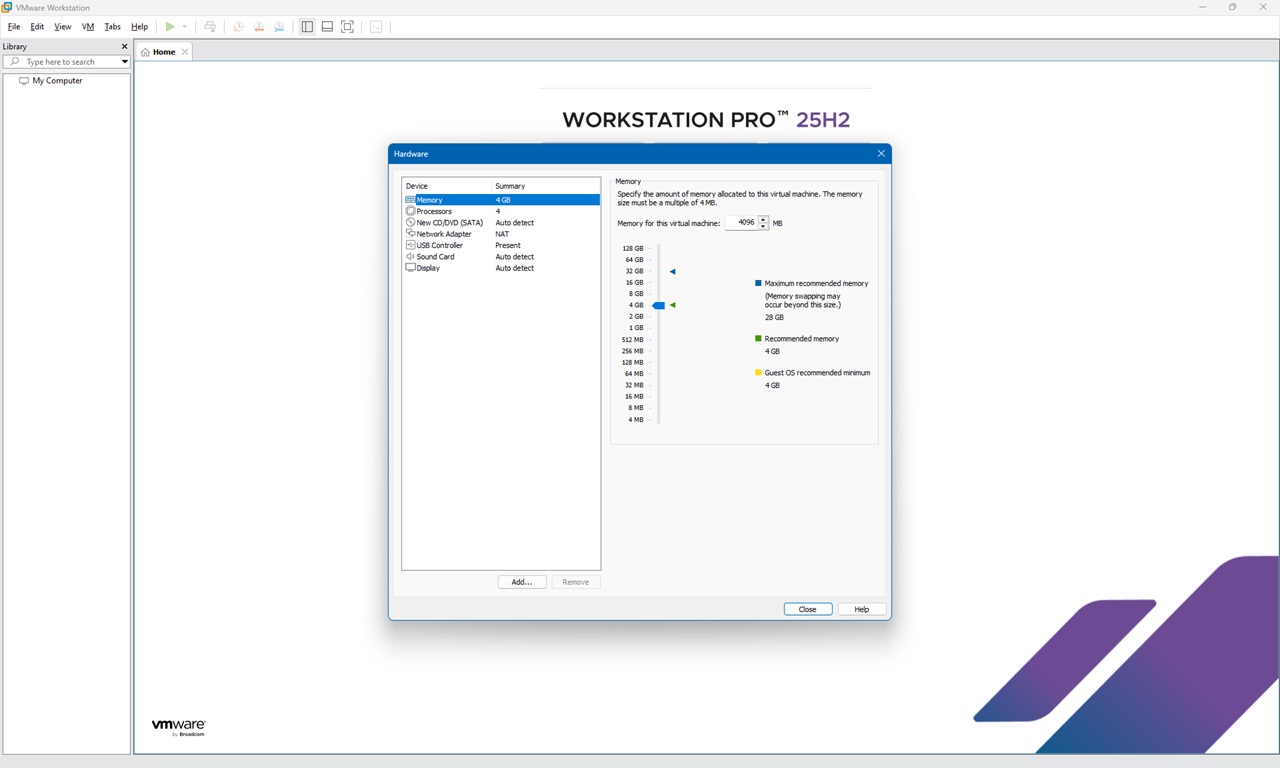Open the library search filter dropdown
Image resolution: width=1280 pixels, height=768 pixels.
(x=125, y=62)
